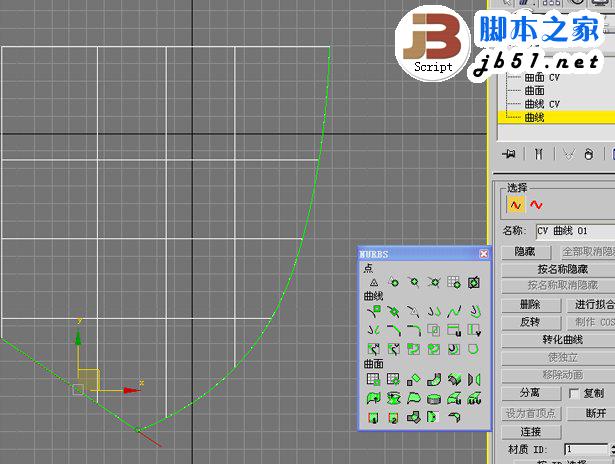Select Point Curve on Surface tool
Image resolution: width=615 pixels, height=464 pixels.
pyautogui.click(x=434, y=349)
